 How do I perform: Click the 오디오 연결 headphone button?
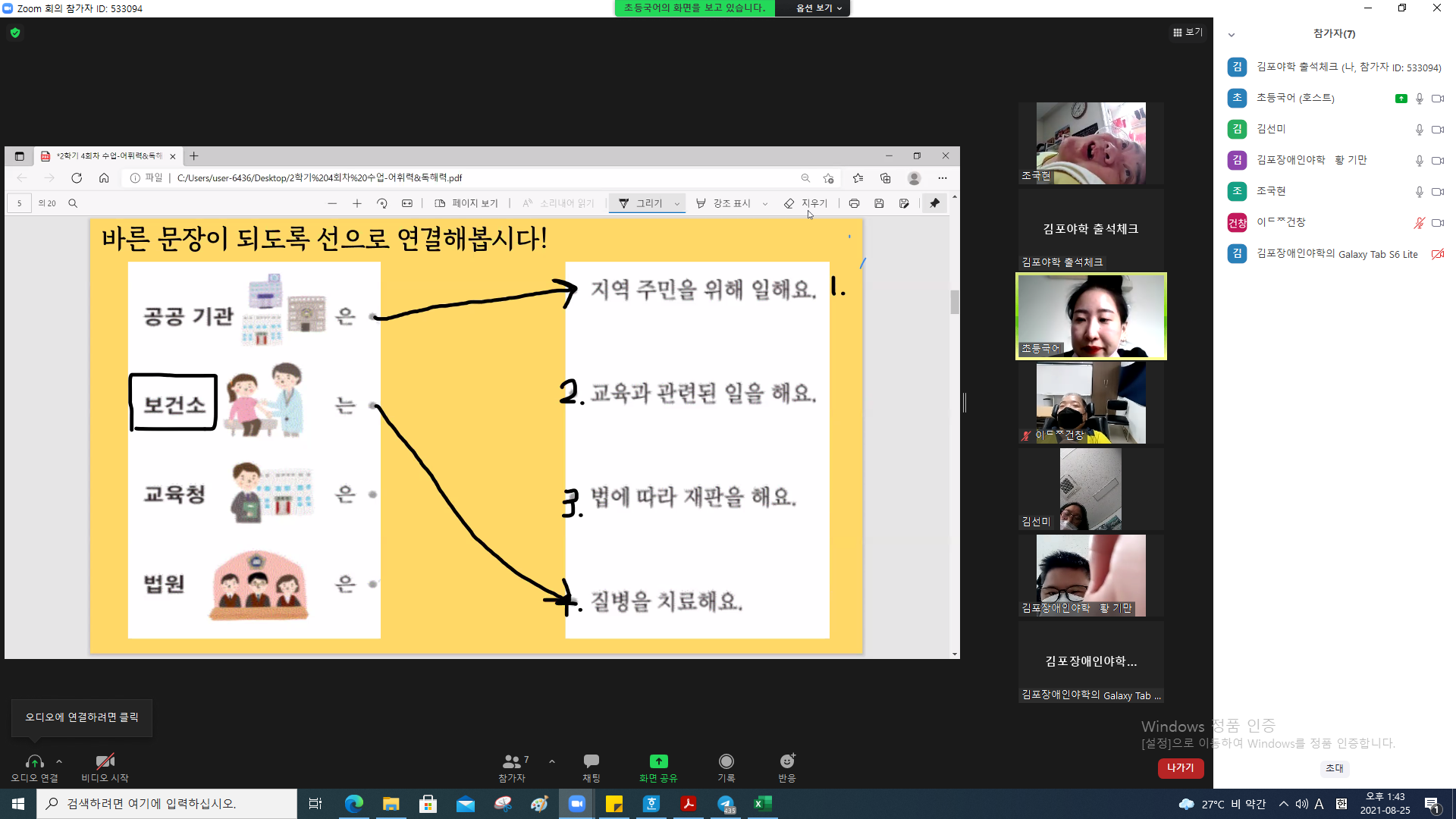pyautogui.click(x=34, y=767)
